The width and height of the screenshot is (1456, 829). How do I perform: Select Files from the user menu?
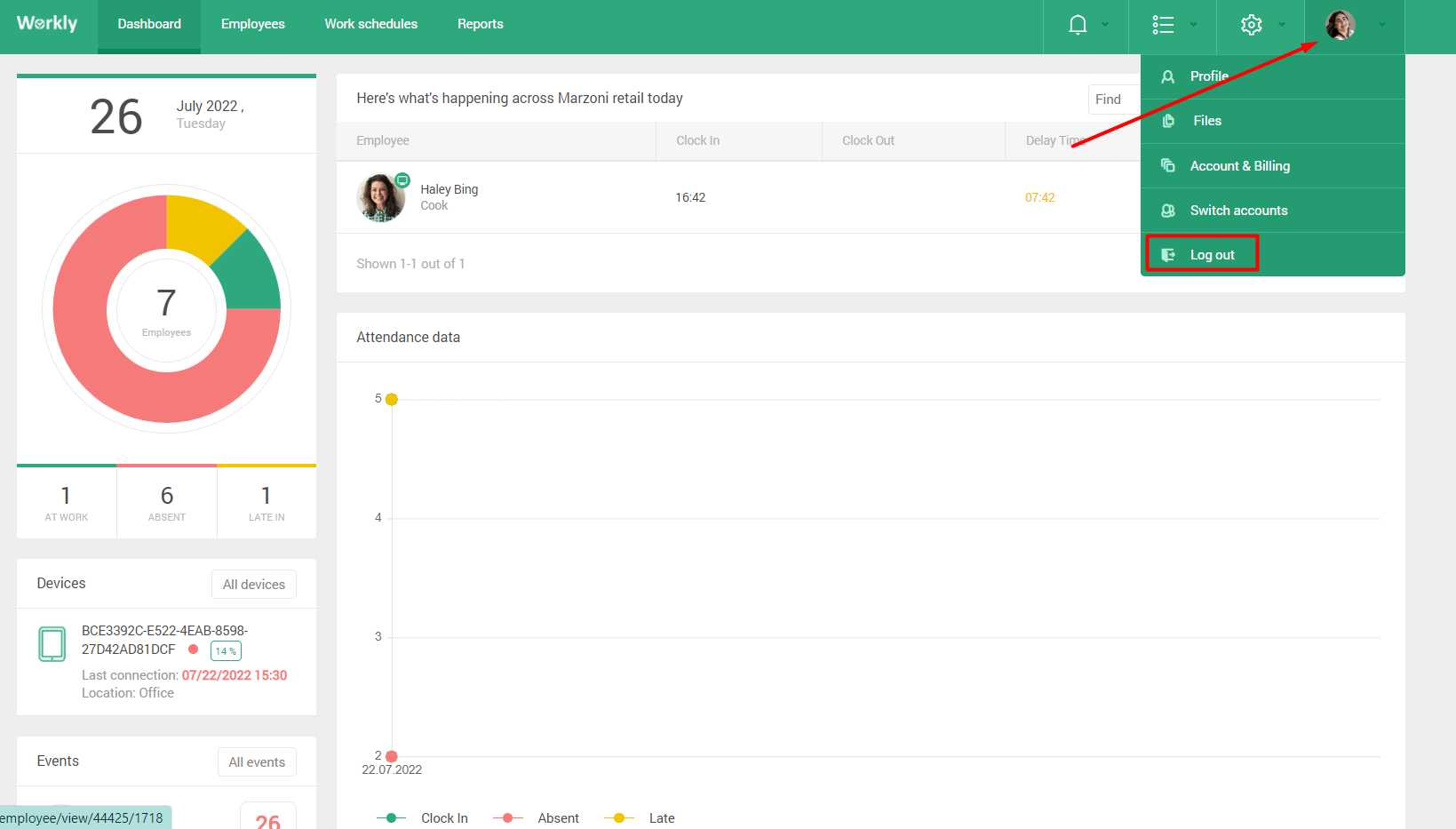[x=1273, y=121]
